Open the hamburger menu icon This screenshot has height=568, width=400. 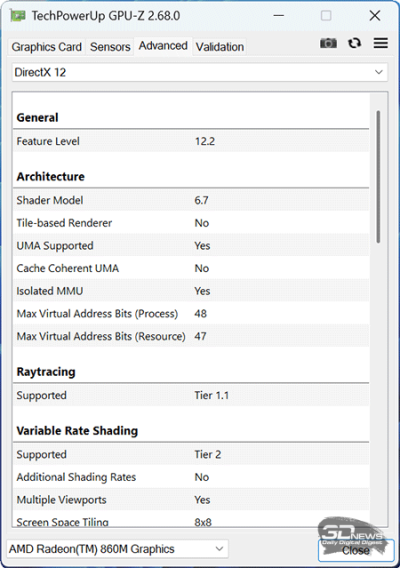point(381,43)
